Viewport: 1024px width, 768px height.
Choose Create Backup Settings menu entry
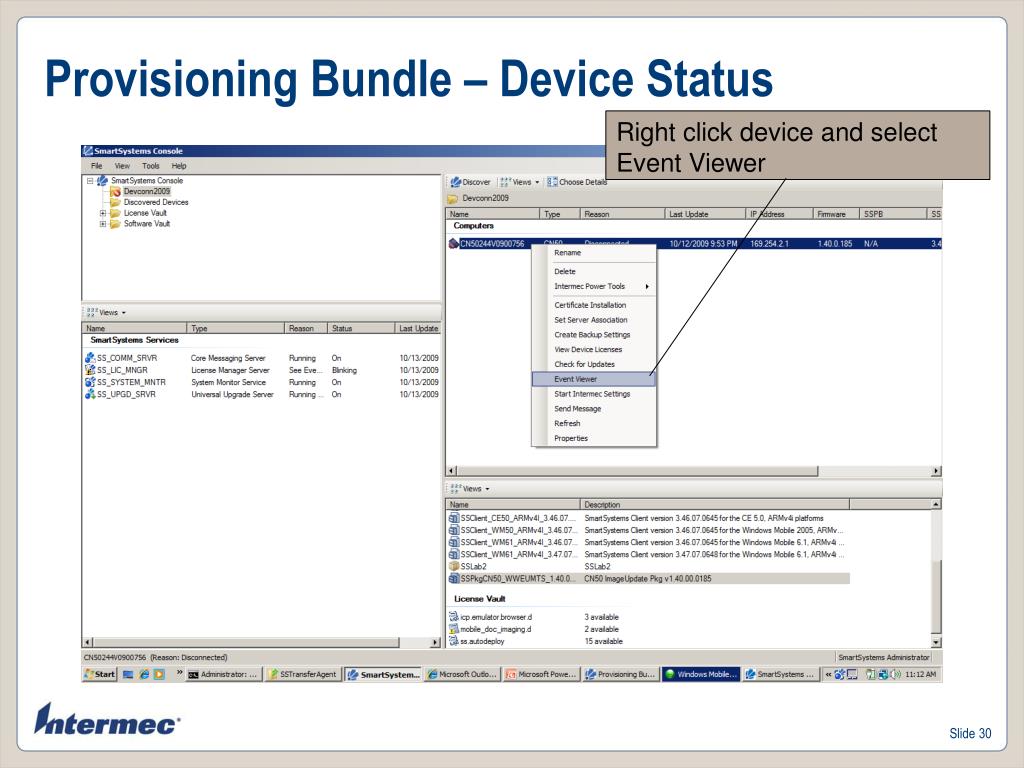click(592, 334)
